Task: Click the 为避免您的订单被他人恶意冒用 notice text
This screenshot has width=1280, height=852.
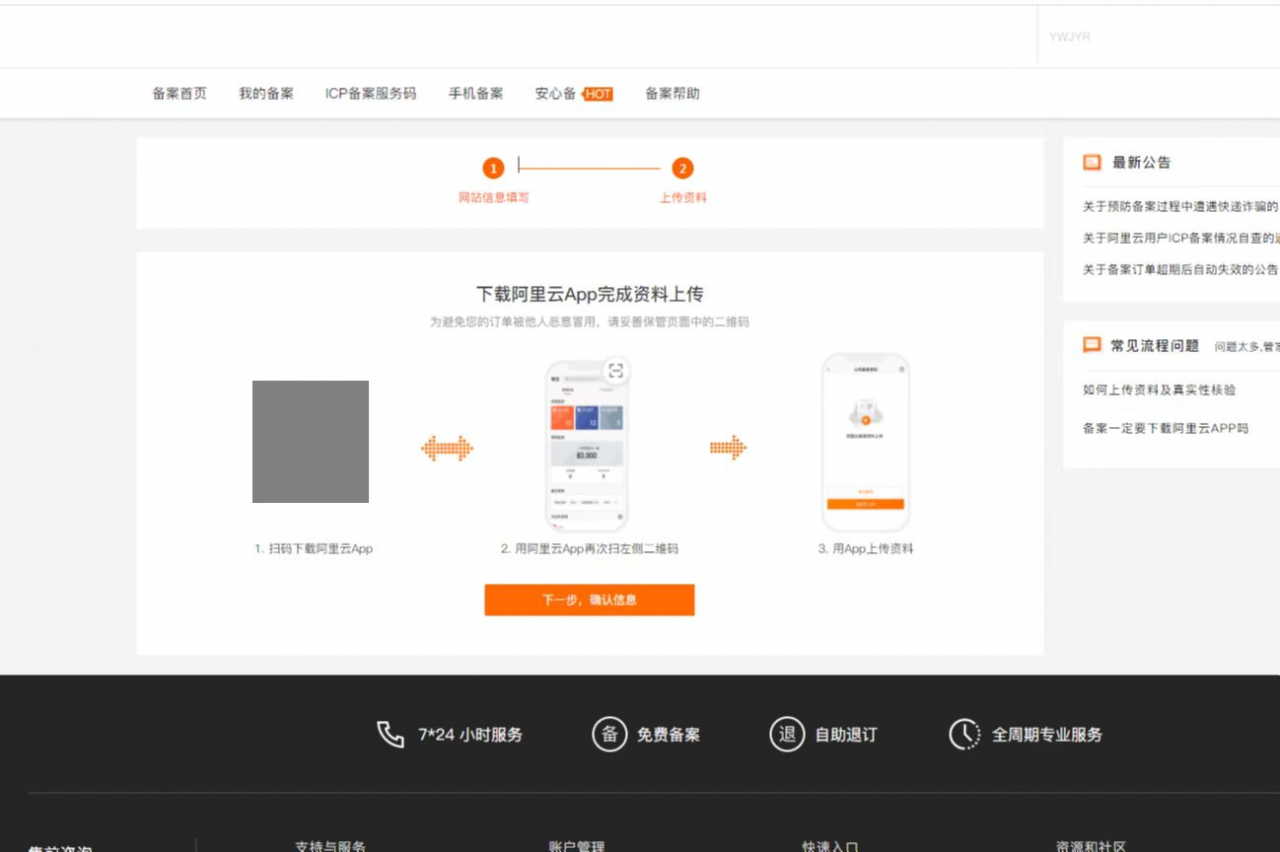Action: (590, 322)
